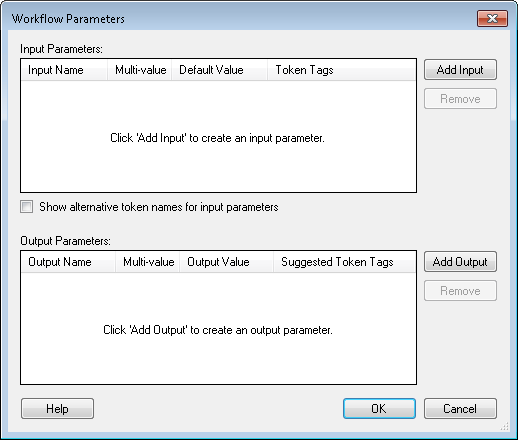Select the Token Tags column header
This screenshot has height=440, width=518.
click(x=341, y=70)
